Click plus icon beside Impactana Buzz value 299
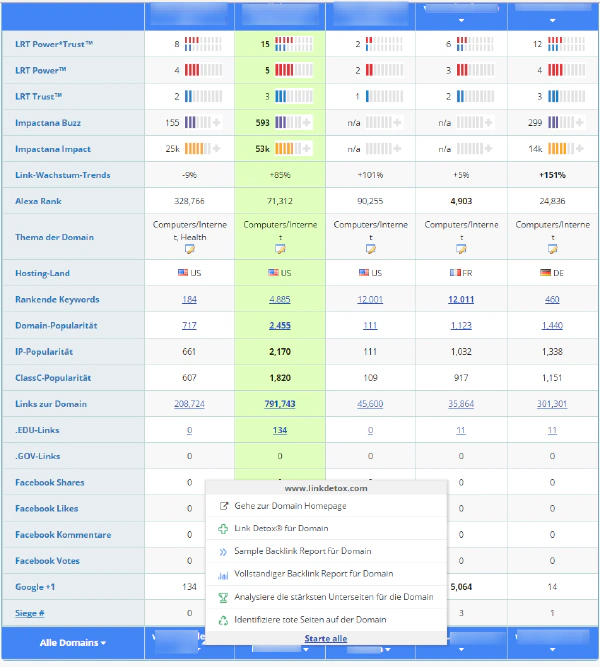Screen dimensions: 600x667 tap(580, 123)
